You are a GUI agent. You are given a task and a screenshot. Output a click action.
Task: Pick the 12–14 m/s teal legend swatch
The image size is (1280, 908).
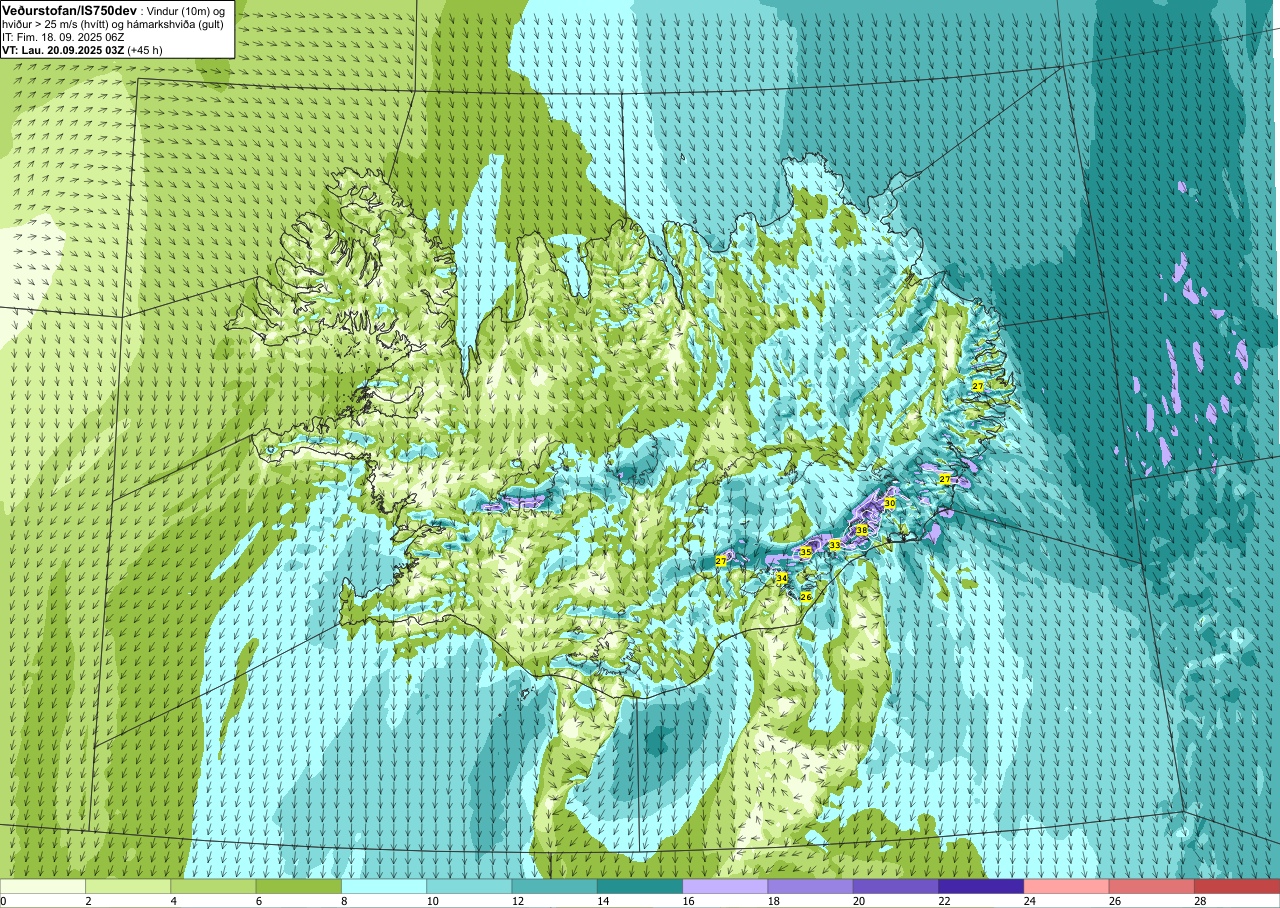pyautogui.click(x=554, y=886)
